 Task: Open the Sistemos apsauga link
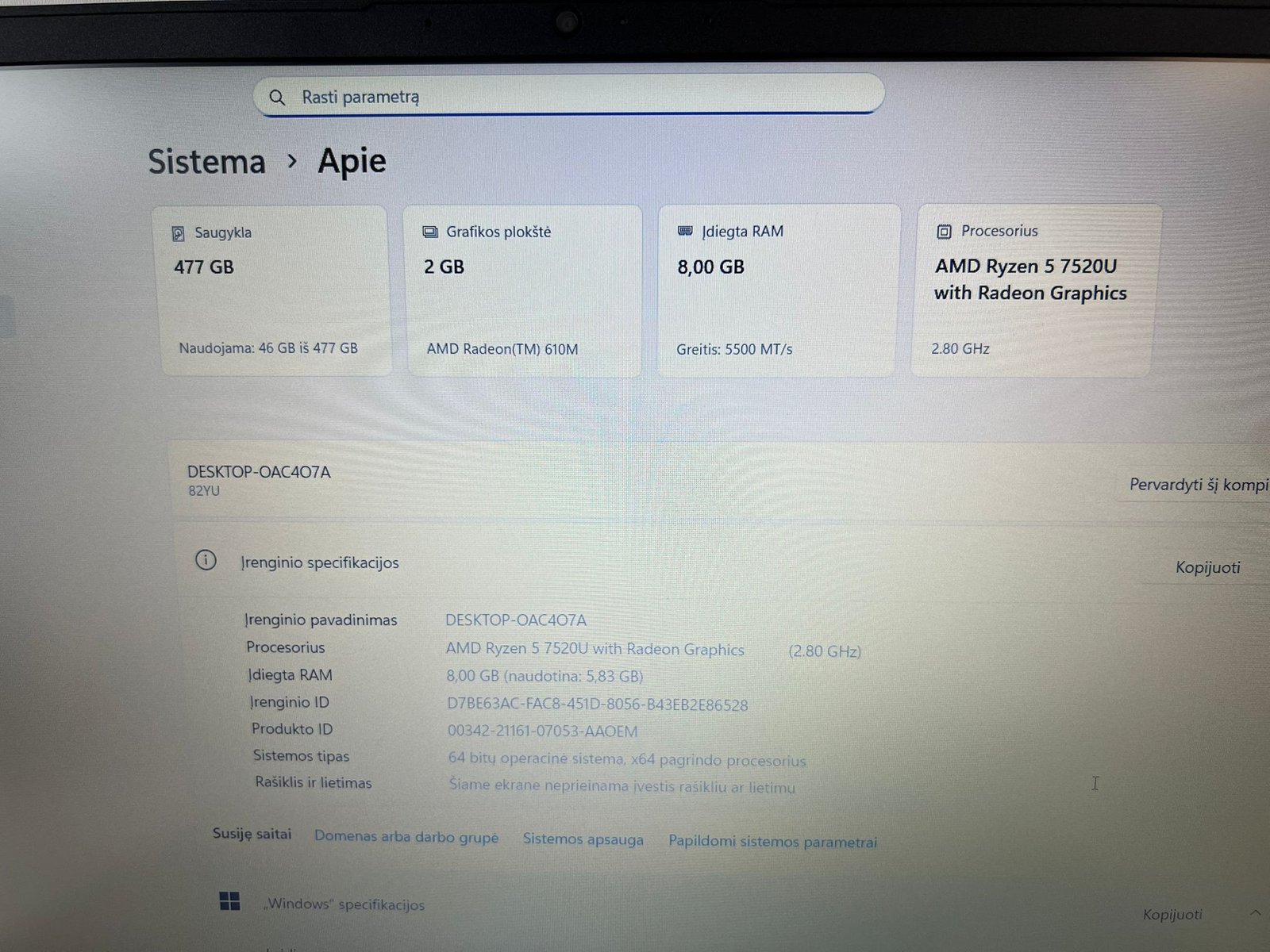tap(583, 839)
